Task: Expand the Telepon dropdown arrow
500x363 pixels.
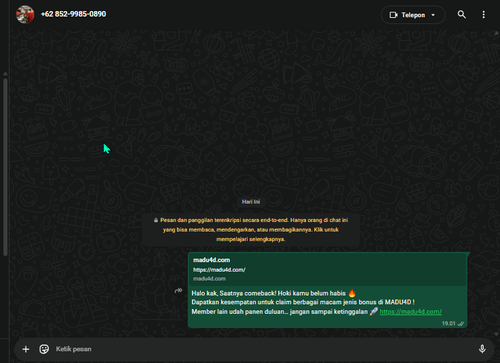Action: pyautogui.click(x=433, y=15)
